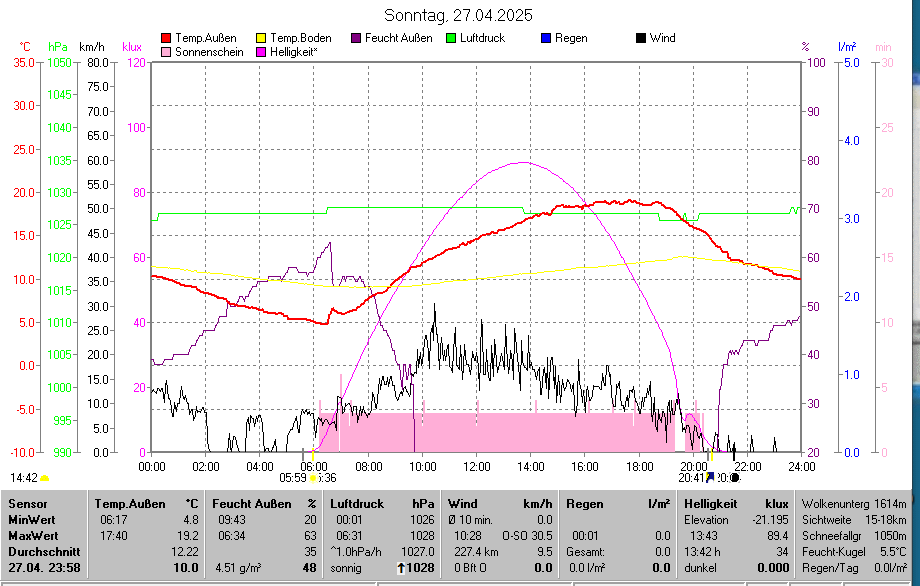
Task: Click the pink 'min' axis unit label
Action: point(883,47)
